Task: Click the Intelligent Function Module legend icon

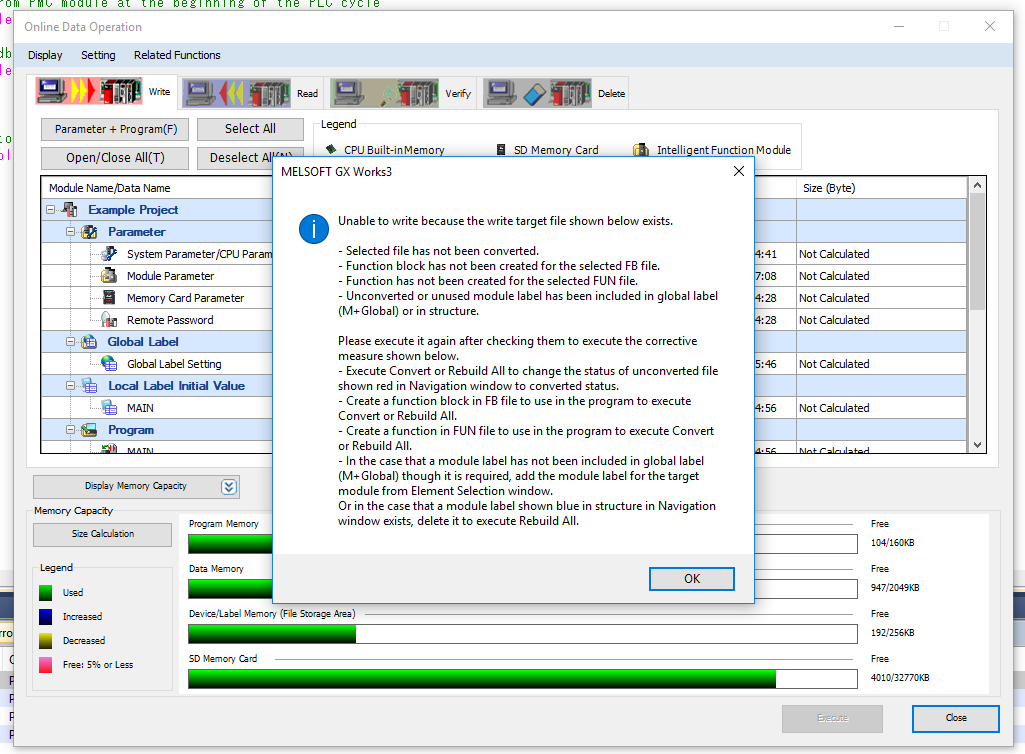Action: pos(640,148)
